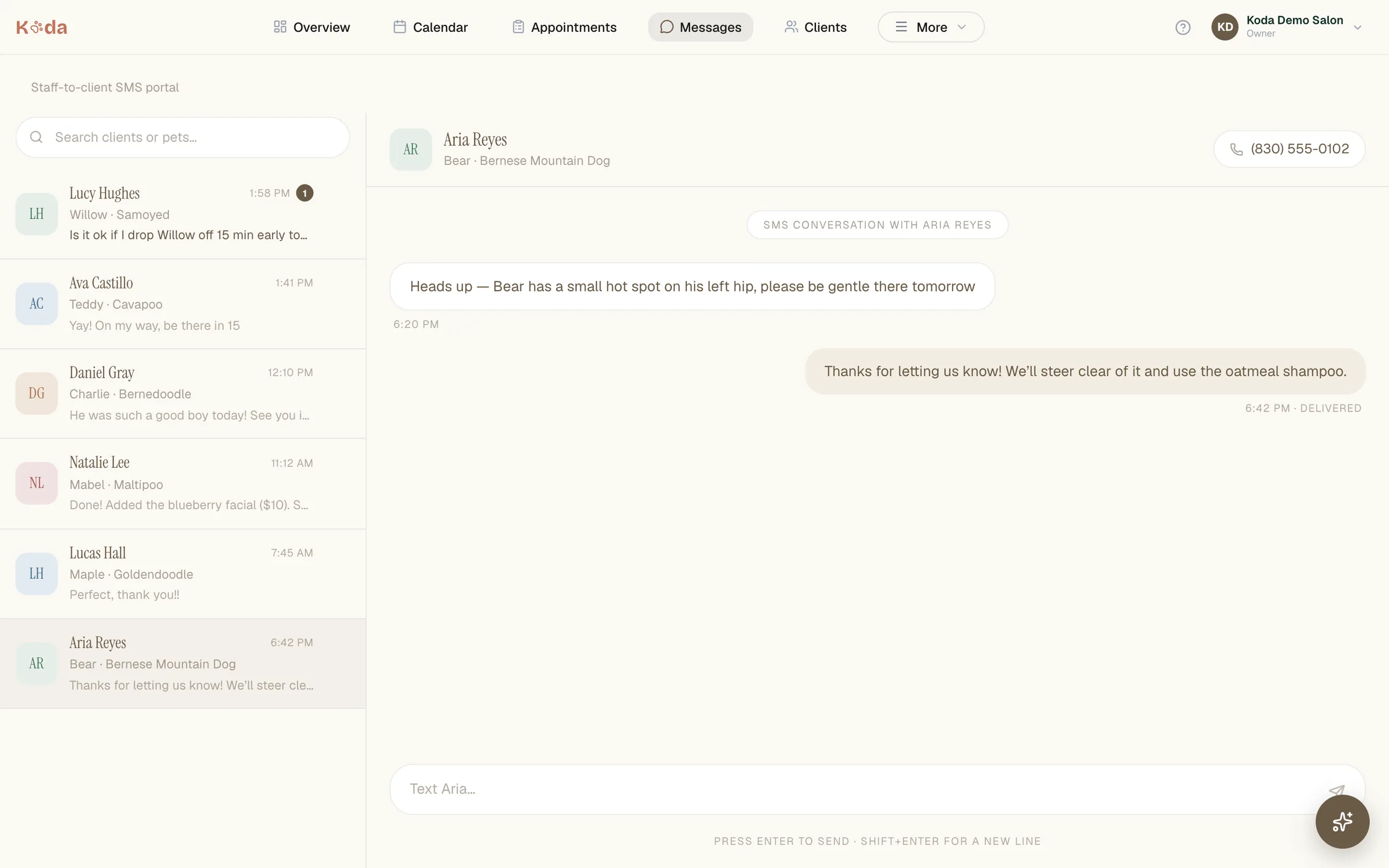Click the 6:20 PM timestamp

[416, 325]
